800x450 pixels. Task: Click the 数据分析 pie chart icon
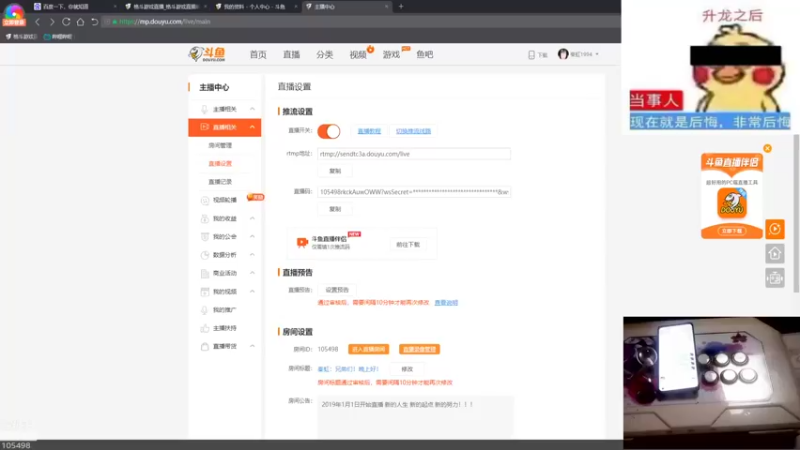point(205,255)
